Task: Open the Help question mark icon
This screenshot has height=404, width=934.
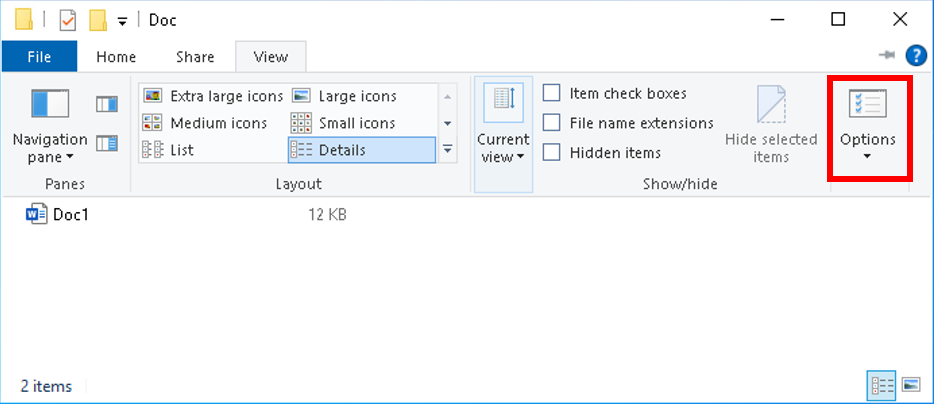Action: click(x=915, y=56)
